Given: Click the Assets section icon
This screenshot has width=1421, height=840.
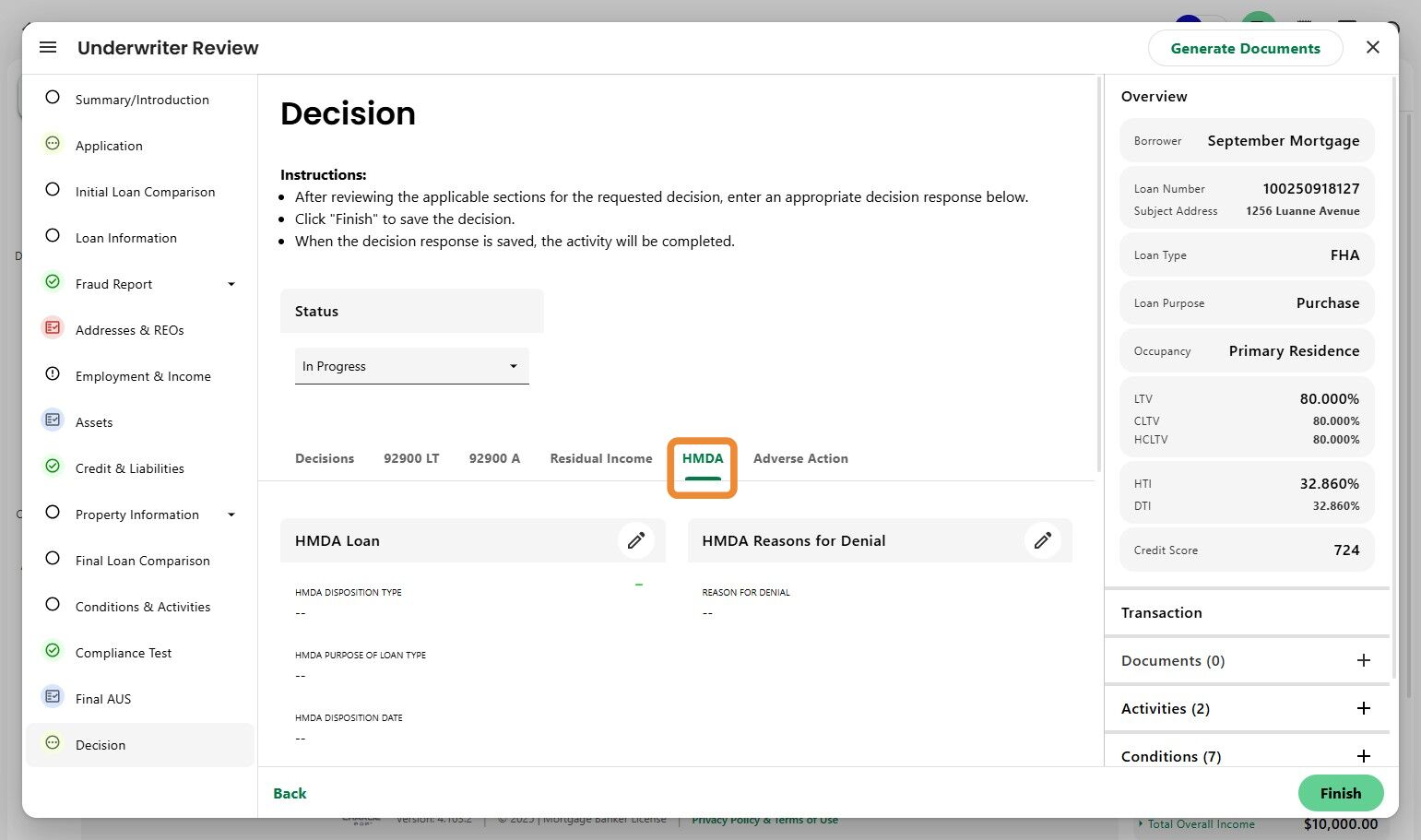Looking at the screenshot, I should 53,420.
